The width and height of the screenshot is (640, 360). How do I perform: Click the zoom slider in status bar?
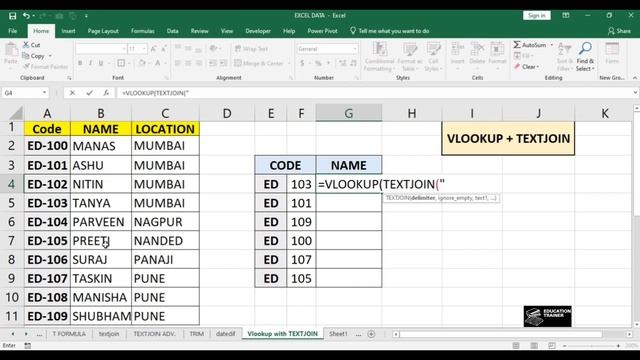coord(591,346)
